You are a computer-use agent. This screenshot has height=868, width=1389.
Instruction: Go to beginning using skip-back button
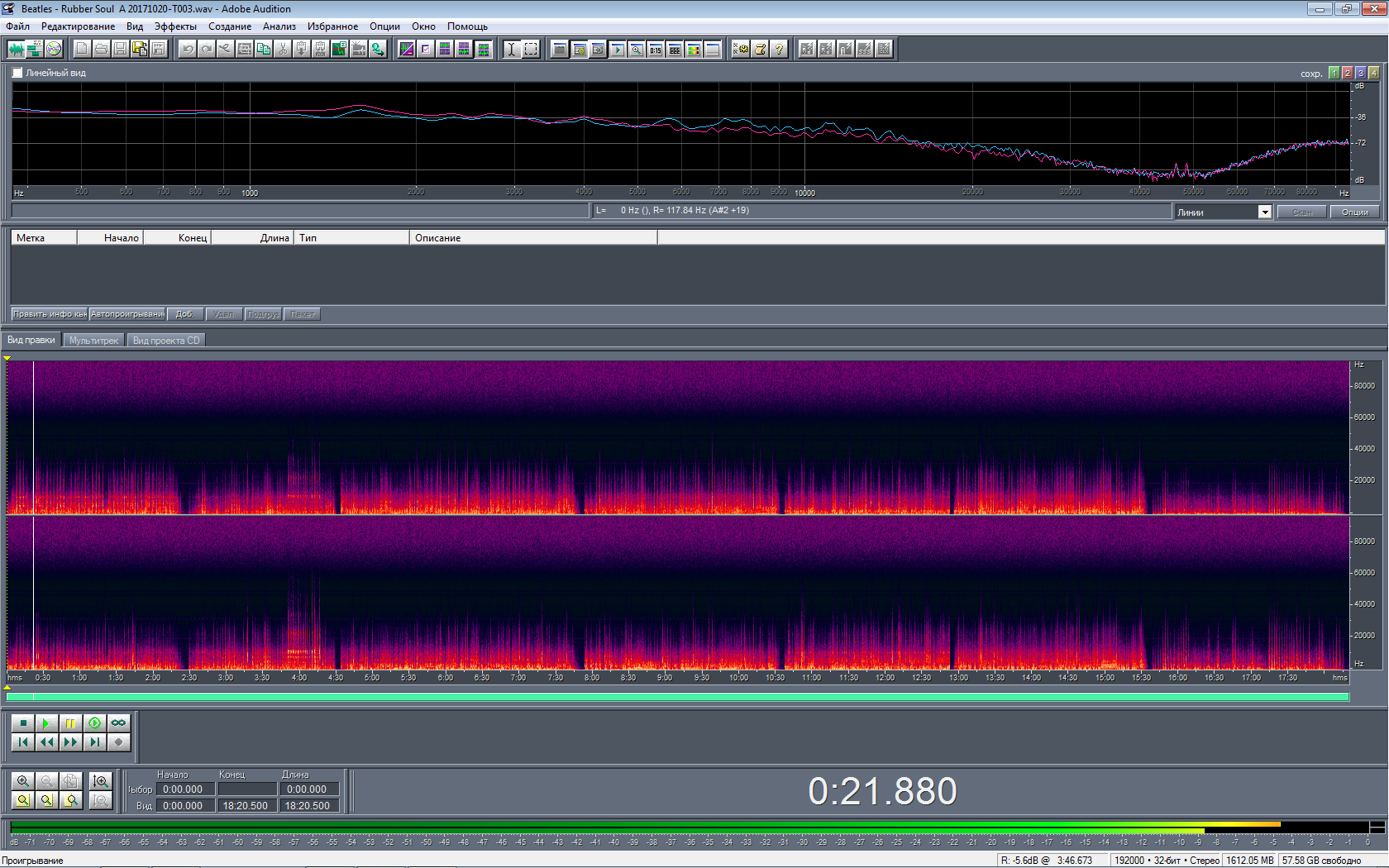coord(23,742)
